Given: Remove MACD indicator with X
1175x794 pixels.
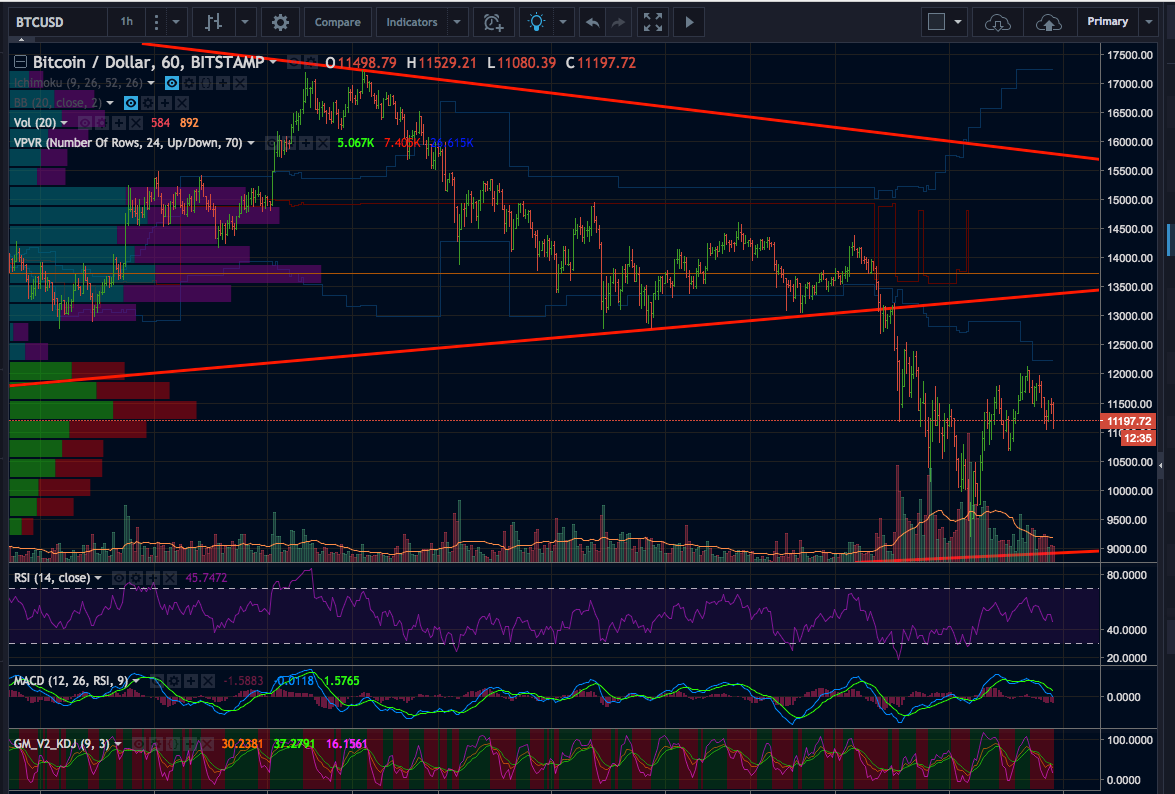Looking at the screenshot, I should pyautogui.click(x=208, y=681).
